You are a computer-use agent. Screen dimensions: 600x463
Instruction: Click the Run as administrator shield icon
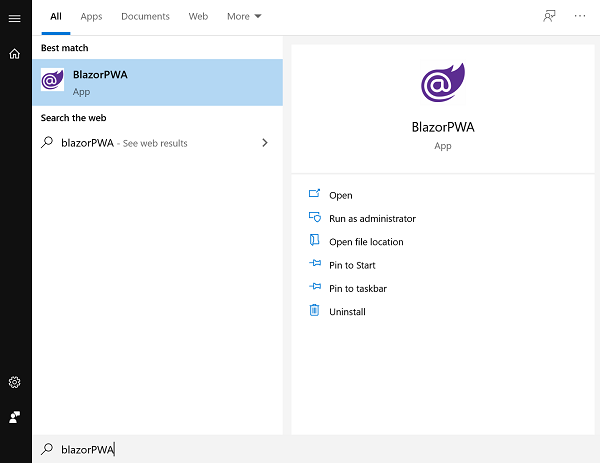pos(315,217)
